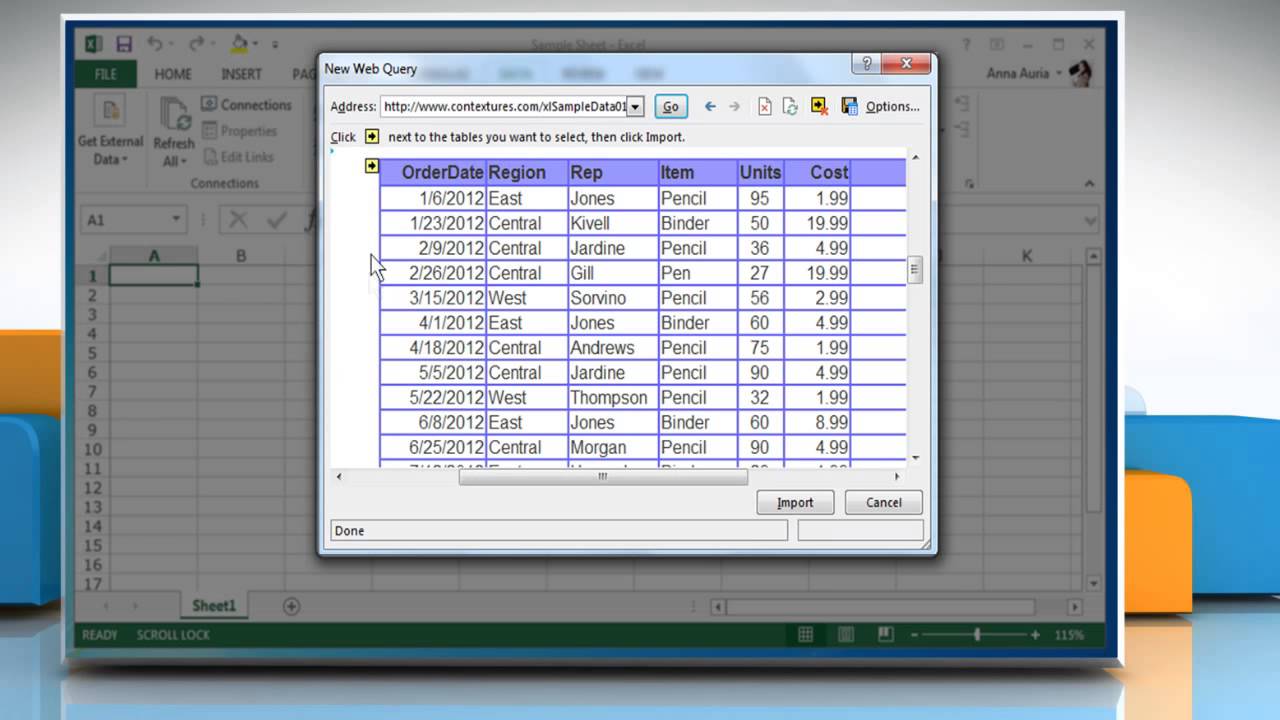Switch to Page Layout view in status bar
The height and width of the screenshot is (720, 1280).
(846, 634)
